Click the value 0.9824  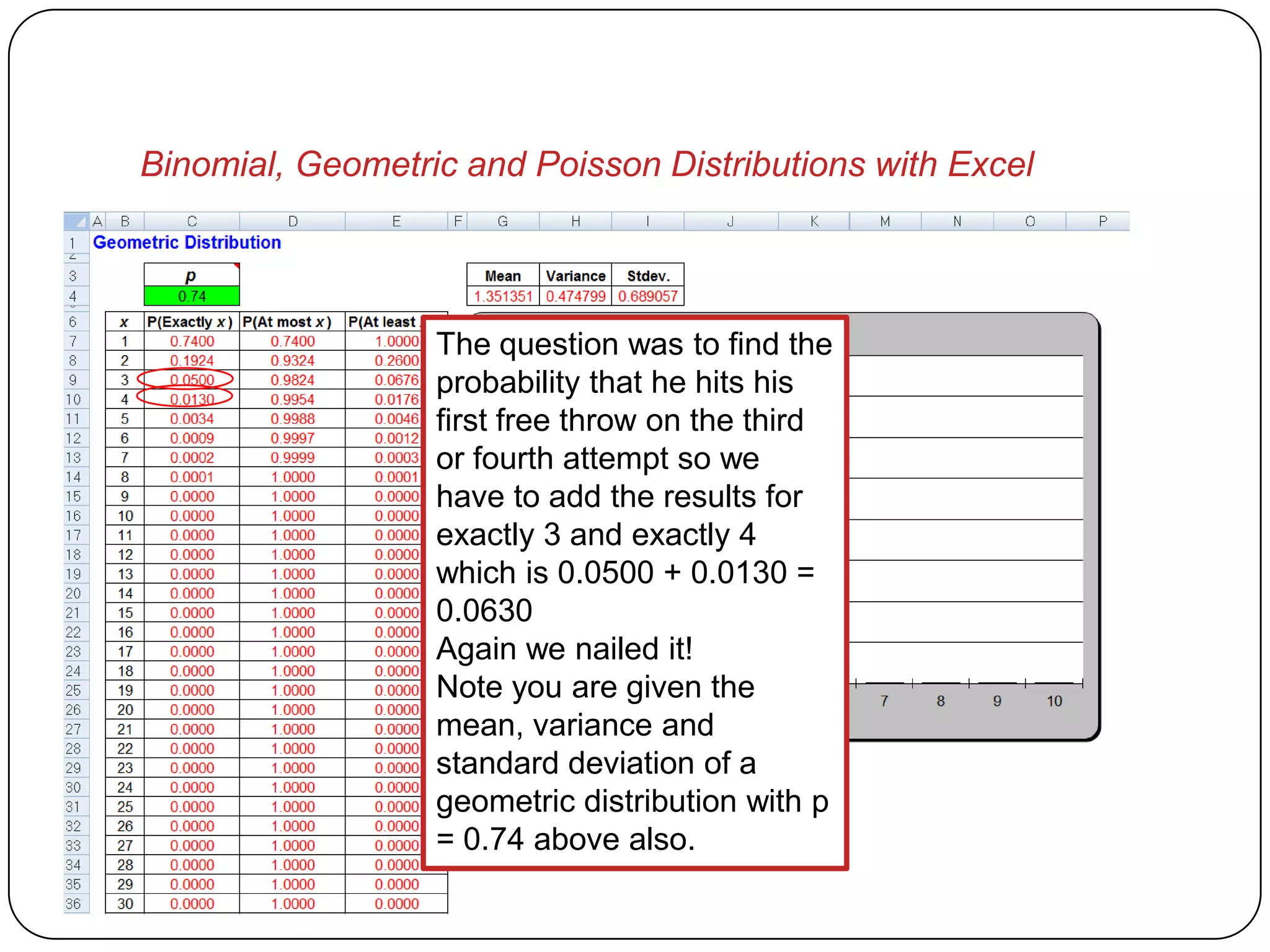coord(293,380)
